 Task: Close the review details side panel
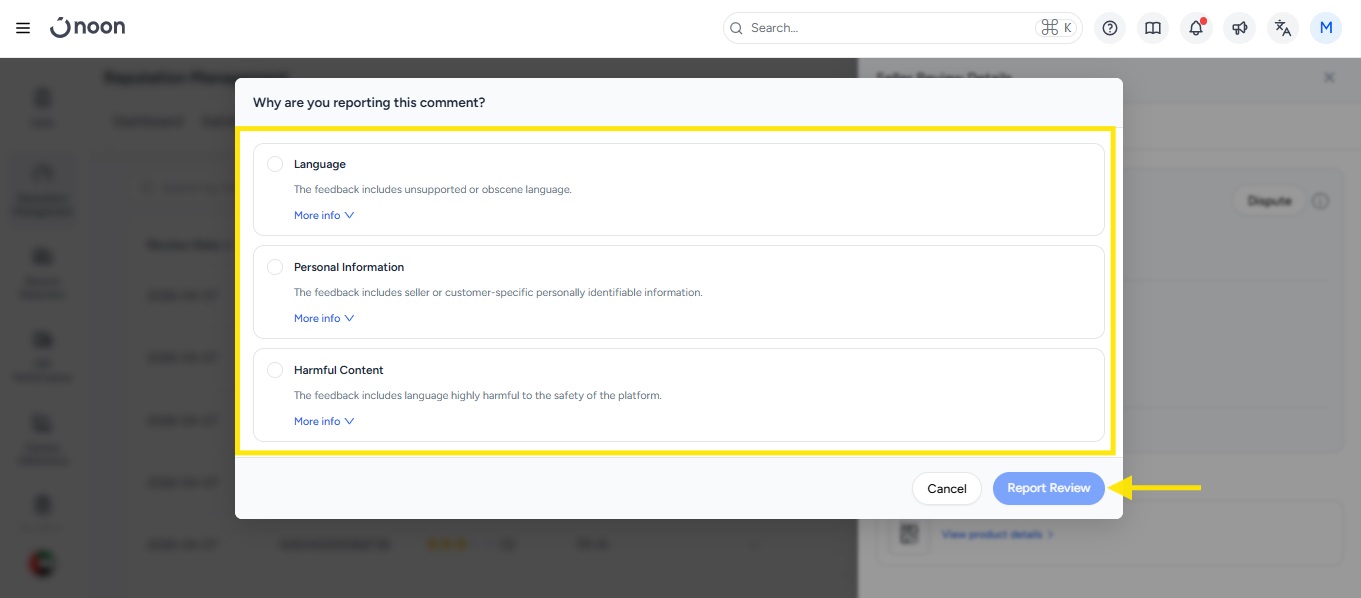point(1329,77)
